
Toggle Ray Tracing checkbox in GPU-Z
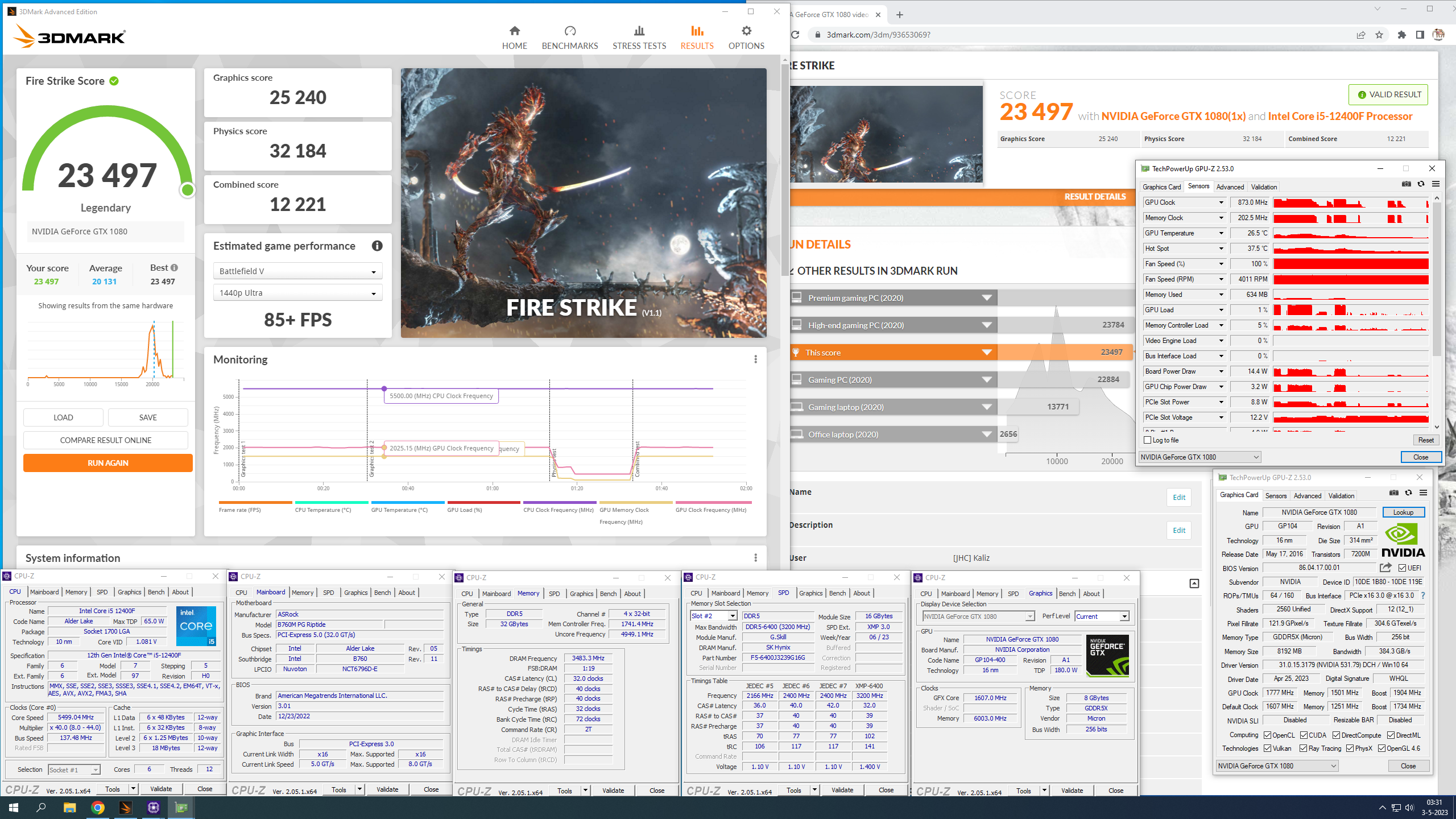1303,748
